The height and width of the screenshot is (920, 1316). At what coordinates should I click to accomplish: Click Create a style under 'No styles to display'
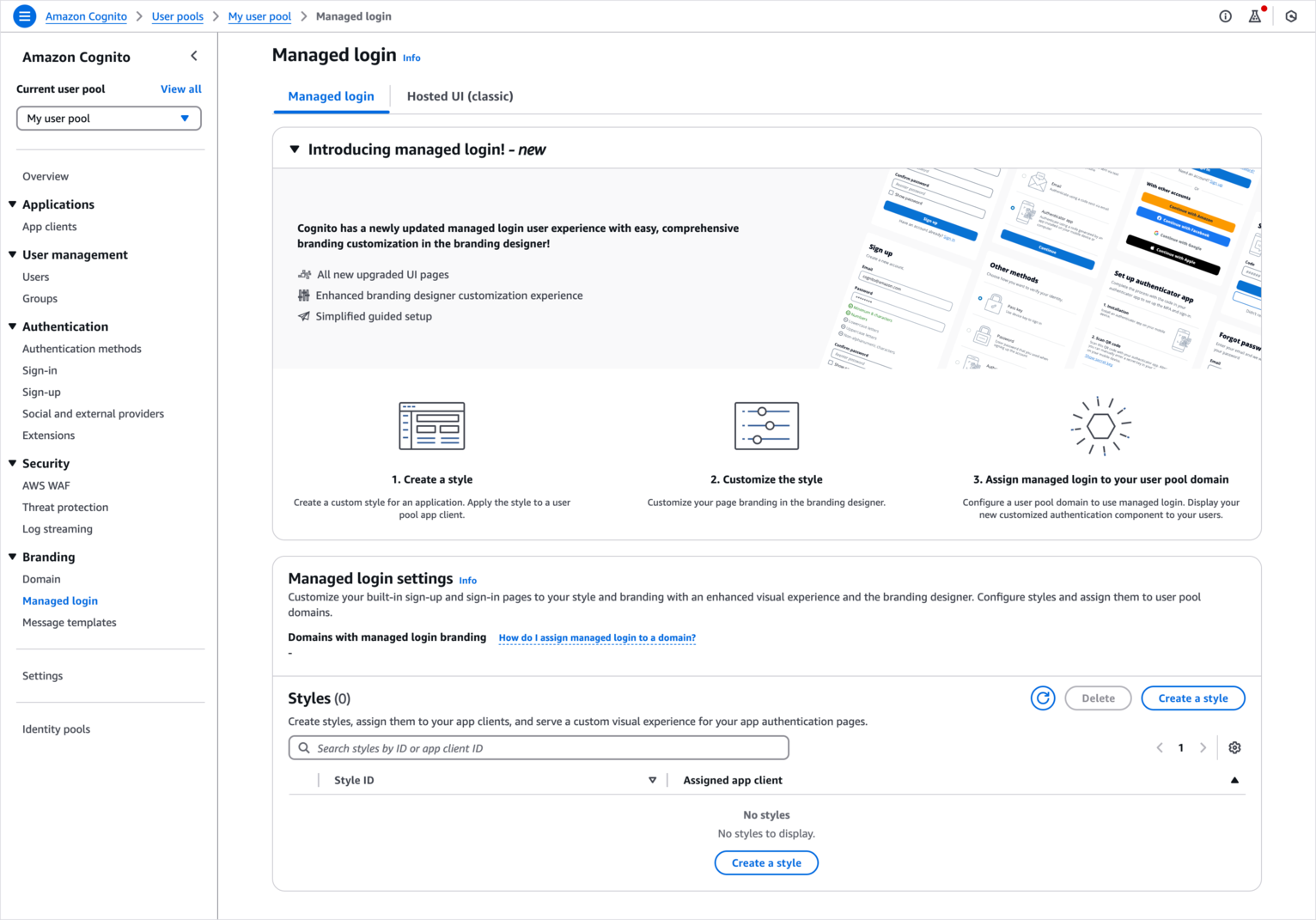pos(766,862)
